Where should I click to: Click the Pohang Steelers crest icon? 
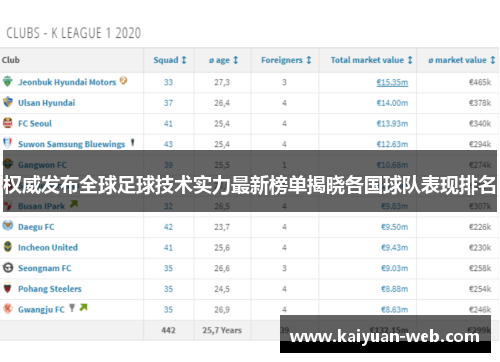[x=7, y=288]
